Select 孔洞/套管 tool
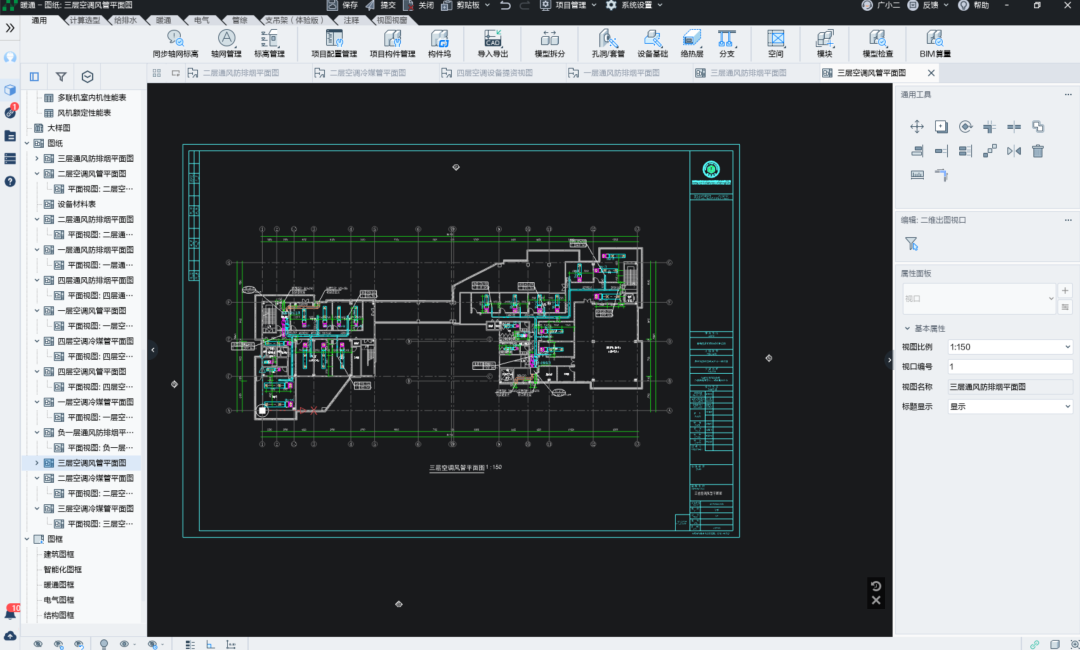Viewport: 1080px width, 650px height. click(608, 43)
